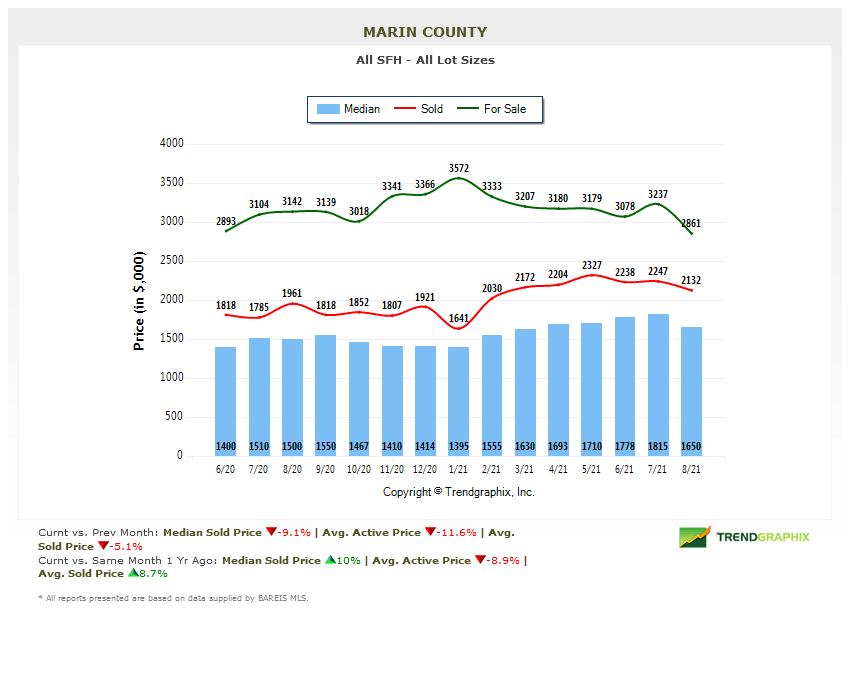Click the blue Median legend swatch
This screenshot has height=700, width=850.
click(328, 108)
